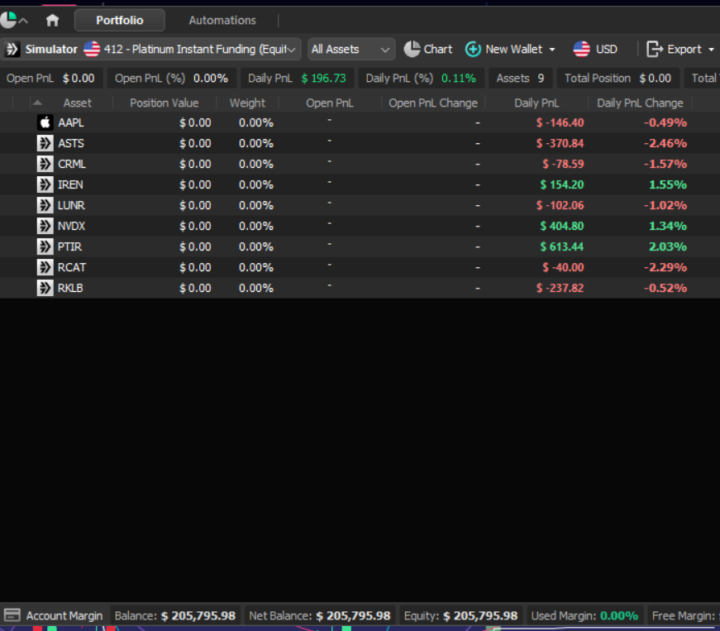Expand the All Assets filter dropdown
720x631 pixels.
351,49
